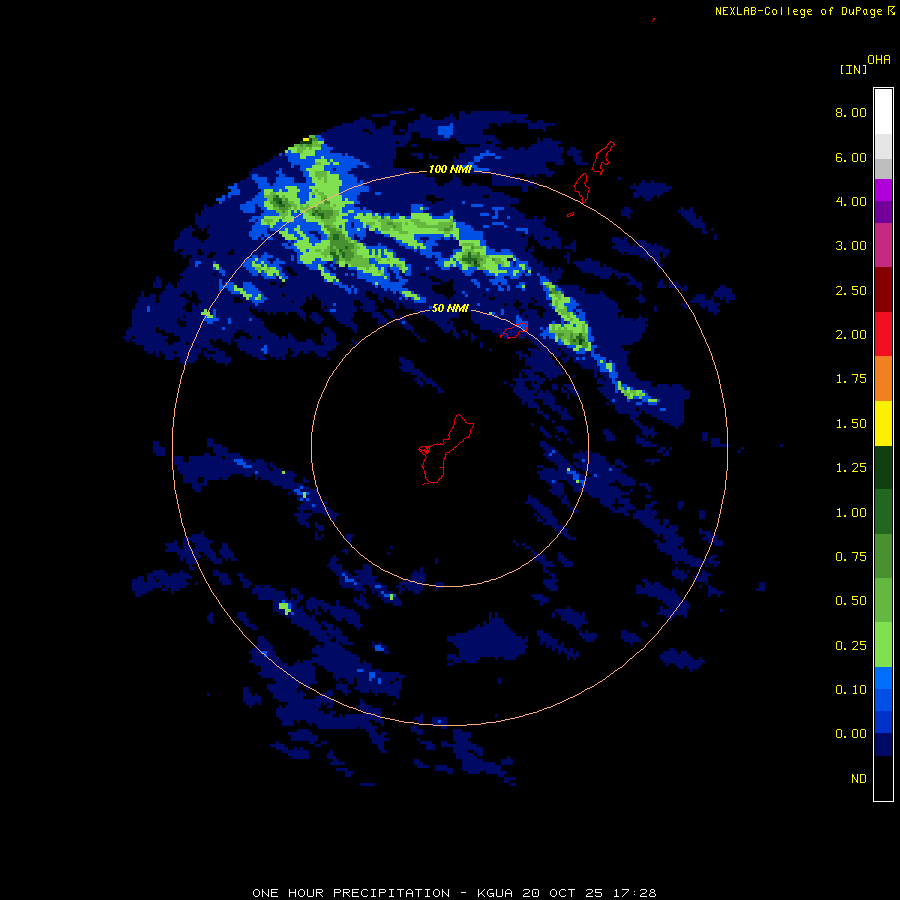Click the 100 NMI range ring label
Screen dimensions: 900x900
coord(451,169)
